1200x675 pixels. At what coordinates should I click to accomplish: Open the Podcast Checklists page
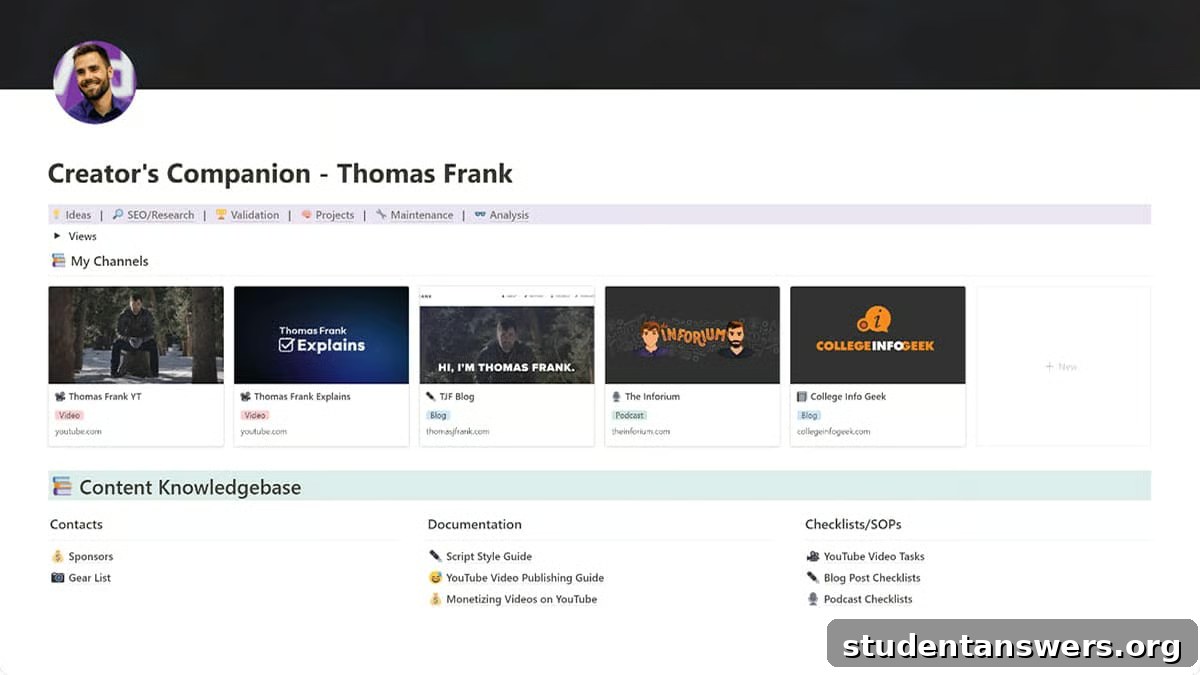pyautogui.click(x=868, y=600)
